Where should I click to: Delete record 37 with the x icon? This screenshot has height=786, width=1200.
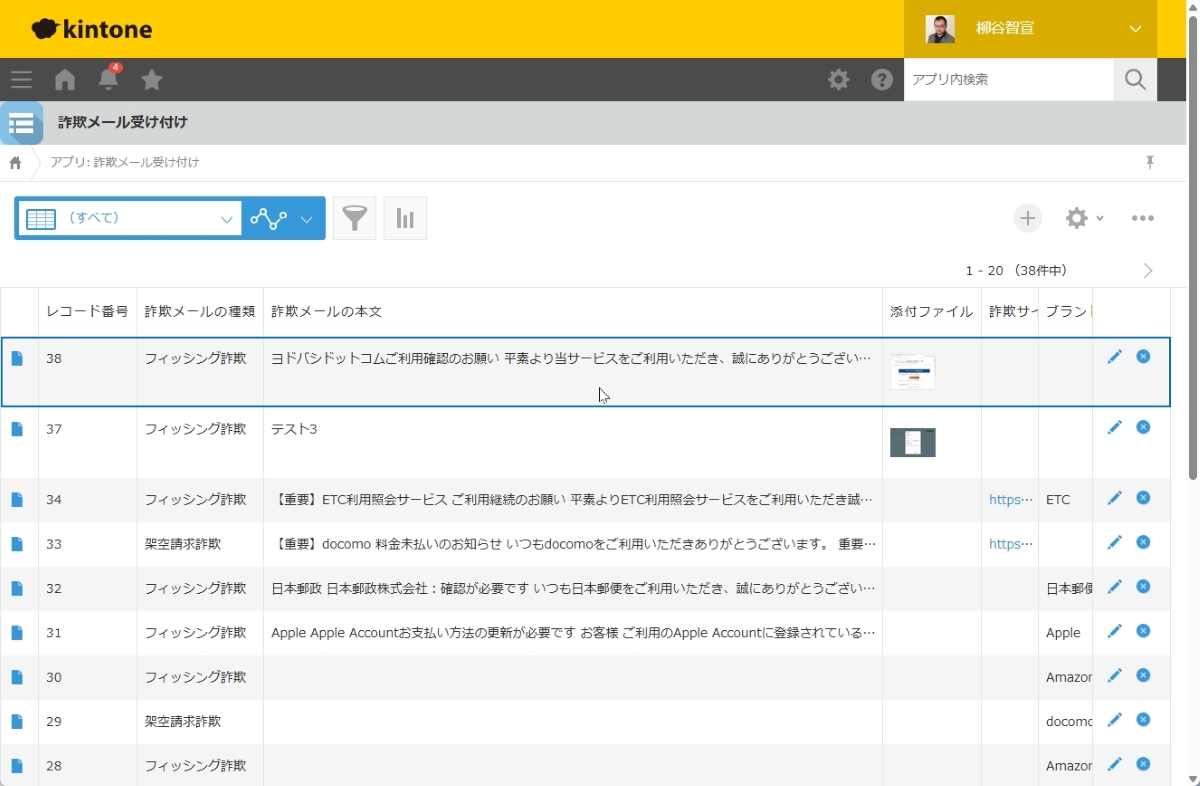click(1143, 427)
